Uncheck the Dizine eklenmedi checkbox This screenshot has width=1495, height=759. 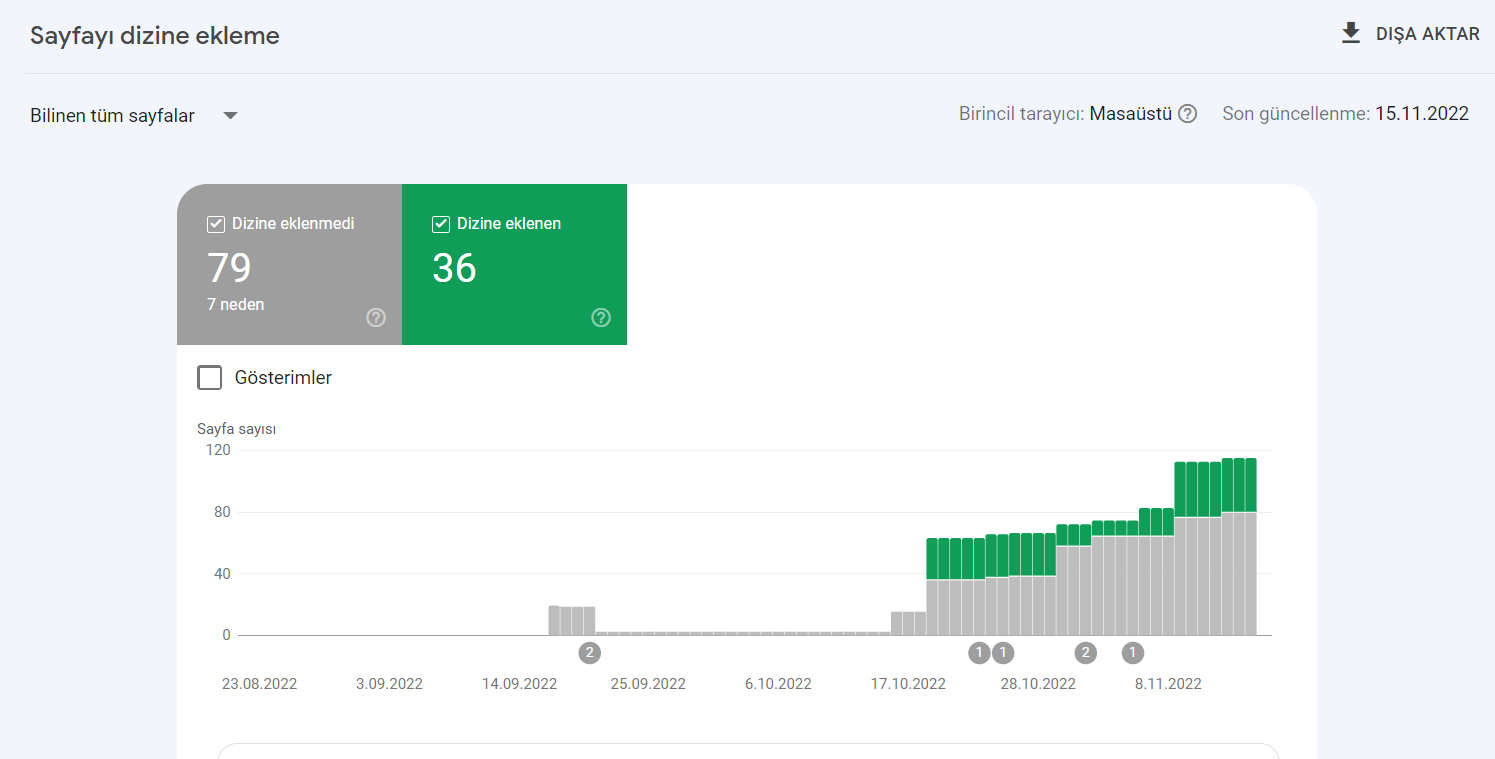[x=216, y=224]
